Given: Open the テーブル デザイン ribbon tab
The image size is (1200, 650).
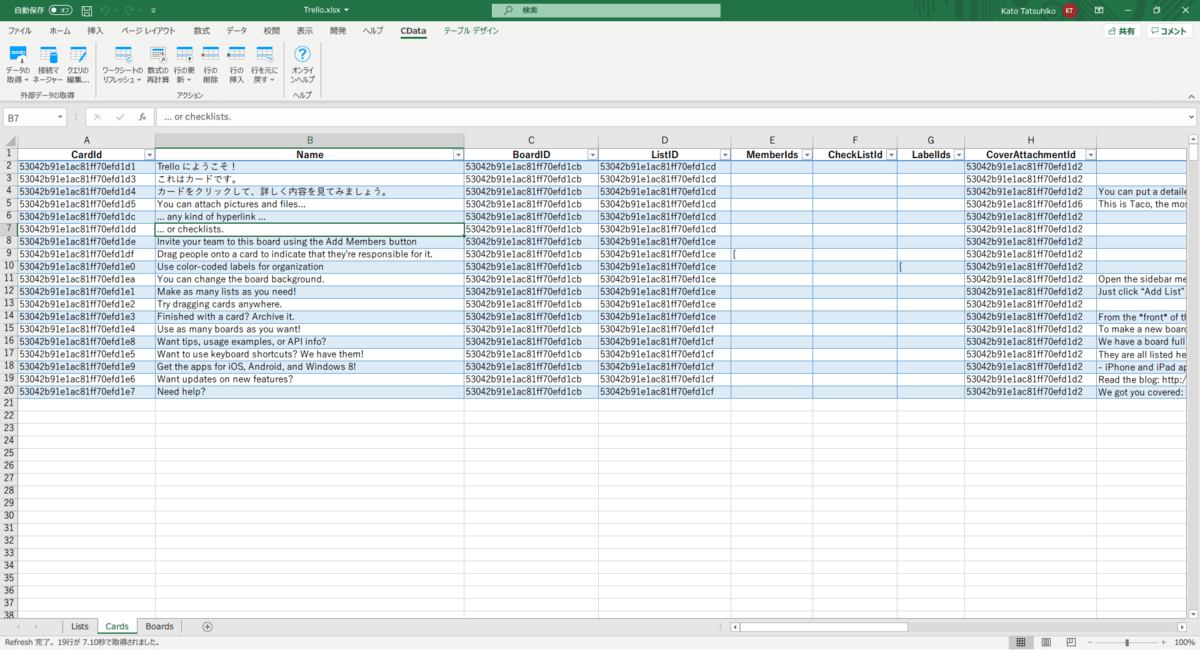Looking at the screenshot, I should coord(471,31).
